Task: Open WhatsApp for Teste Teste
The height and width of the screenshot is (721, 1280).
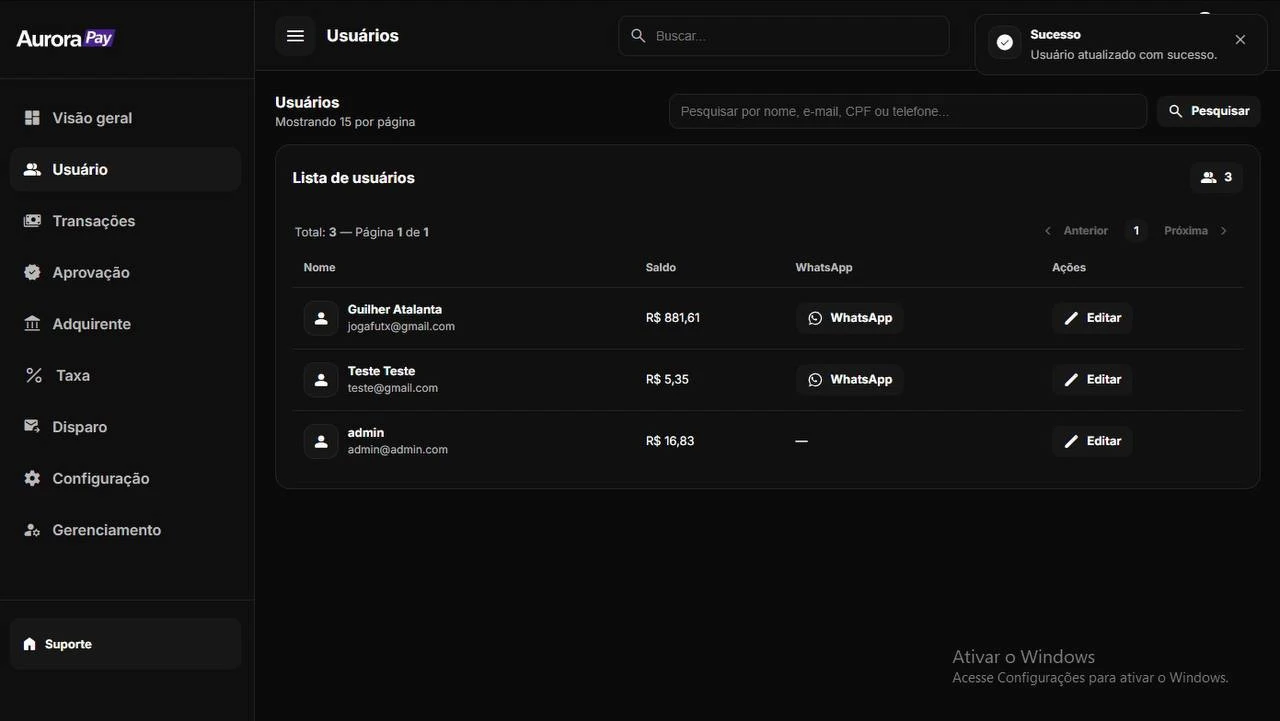Action: click(850, 380)
